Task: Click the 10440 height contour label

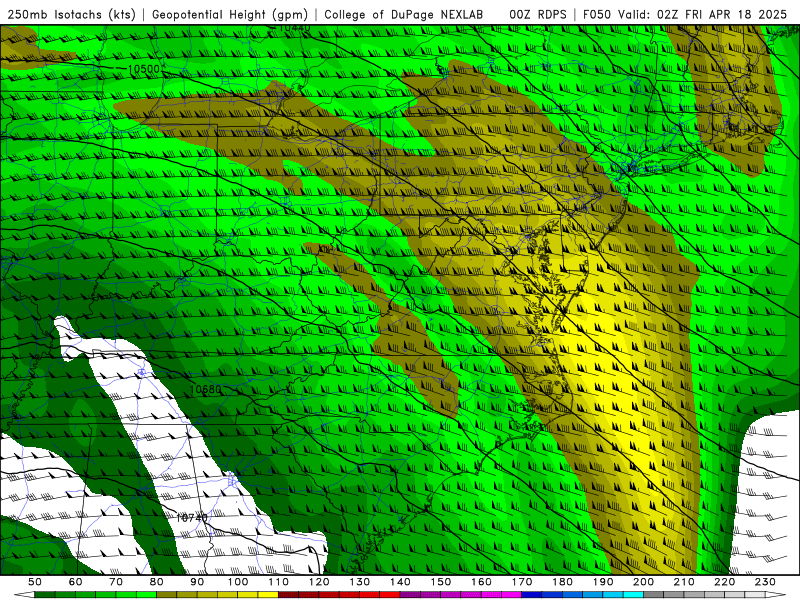Action: pyautogui.click(x=295, y=28)
